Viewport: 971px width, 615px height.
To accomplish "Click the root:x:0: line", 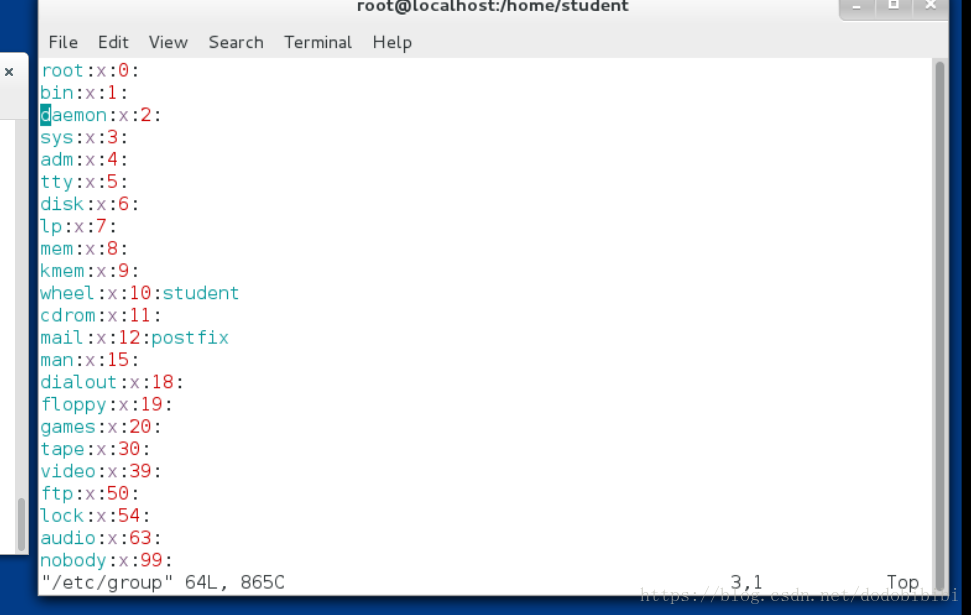I will point(90,71).
